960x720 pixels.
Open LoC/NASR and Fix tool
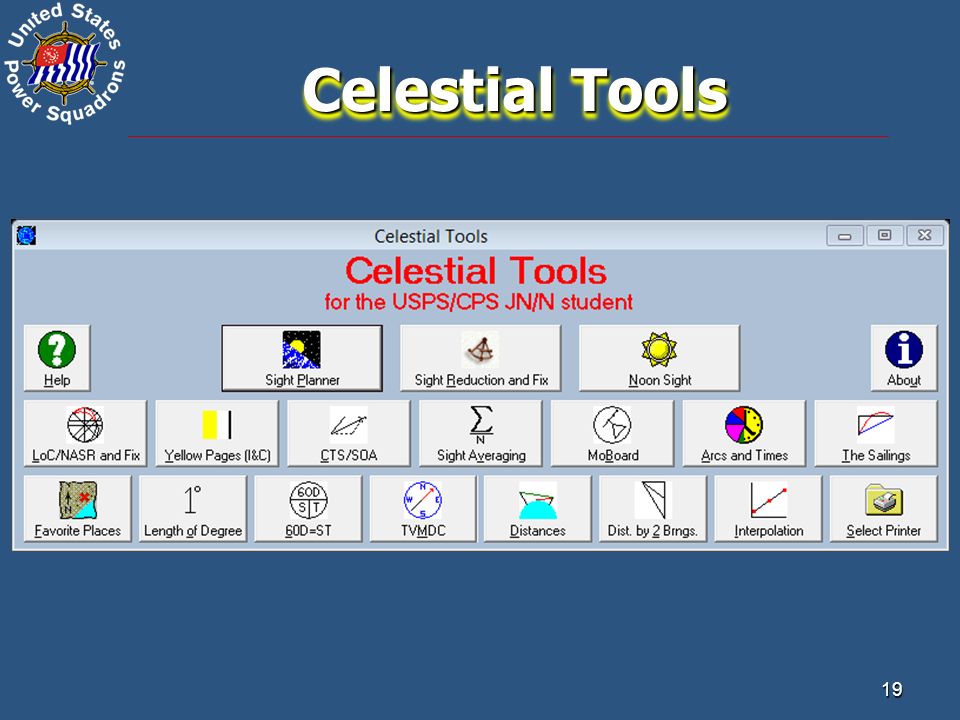click(x=85, y=433)
